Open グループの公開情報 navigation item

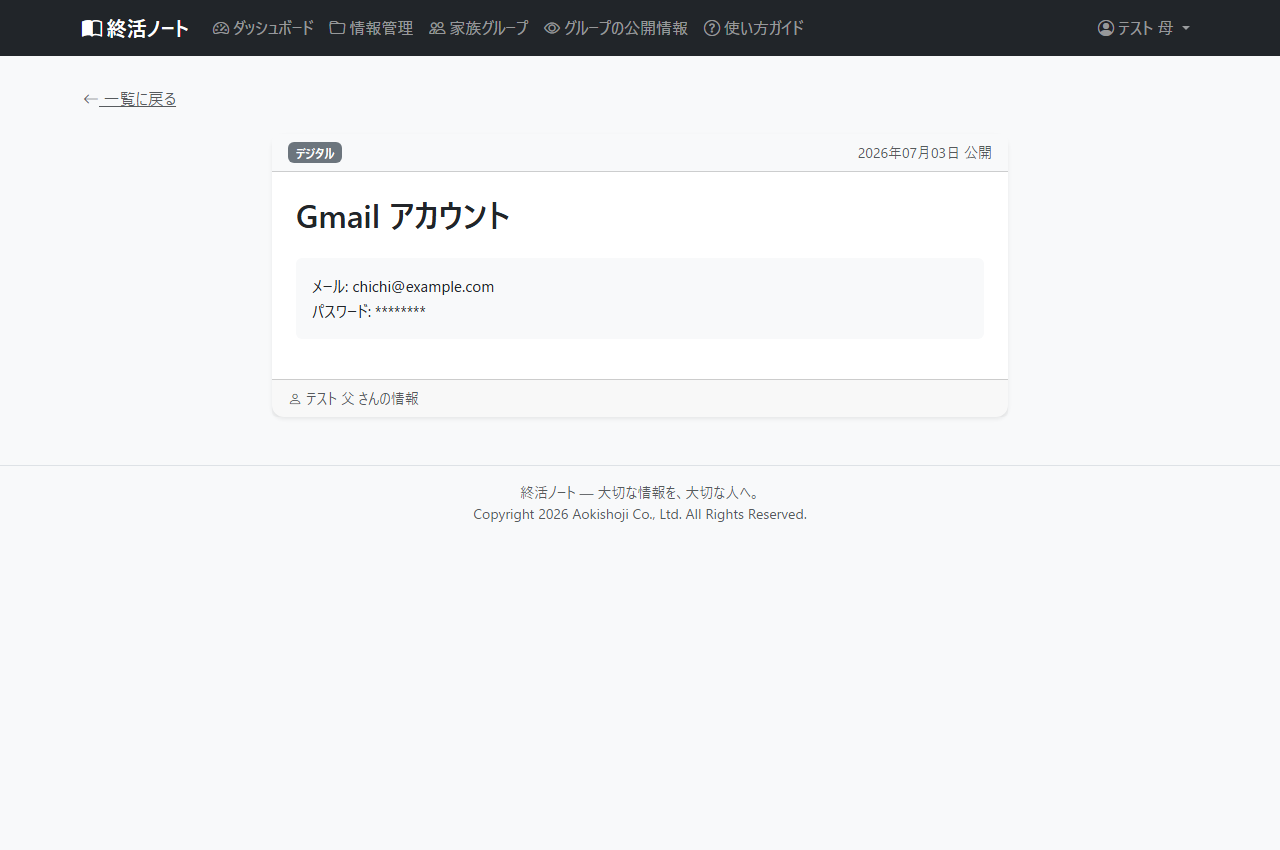tap(616, 28)
